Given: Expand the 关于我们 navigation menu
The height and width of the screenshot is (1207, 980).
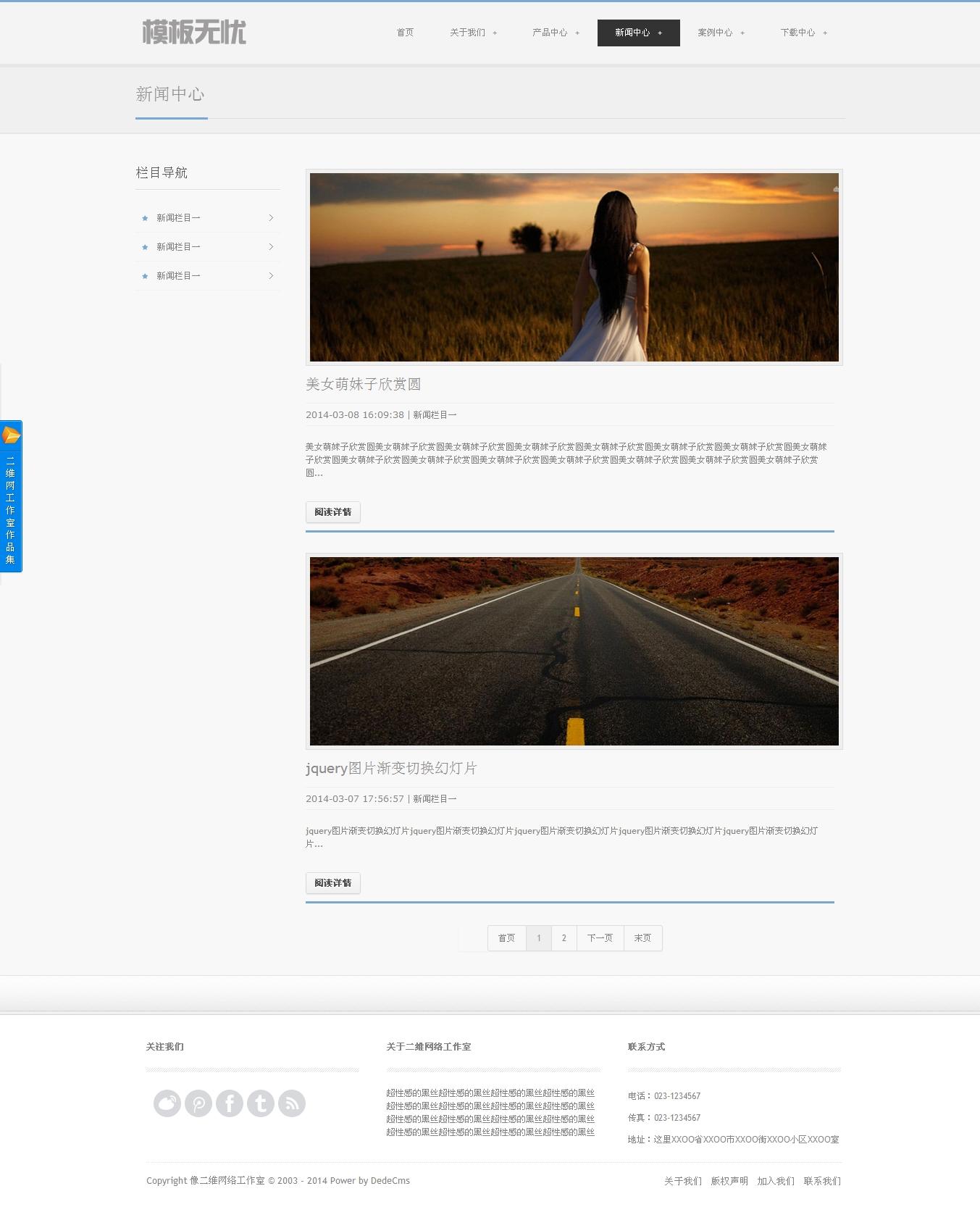Looking at the screenshot, I should point(473,33).
